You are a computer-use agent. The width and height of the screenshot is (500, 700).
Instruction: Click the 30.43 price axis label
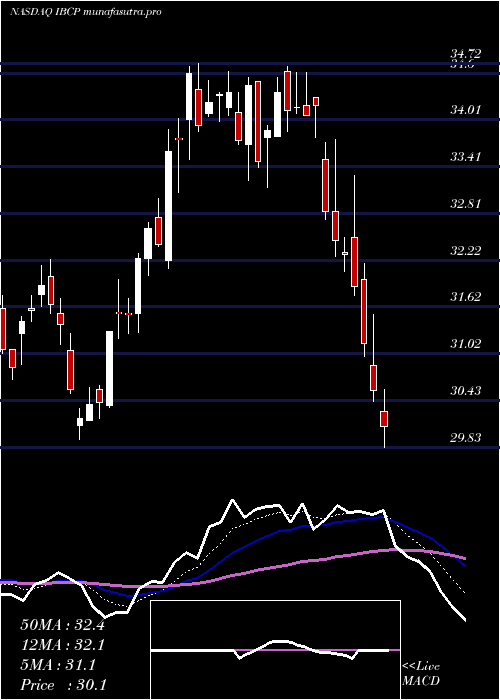[x=465, y=391]
